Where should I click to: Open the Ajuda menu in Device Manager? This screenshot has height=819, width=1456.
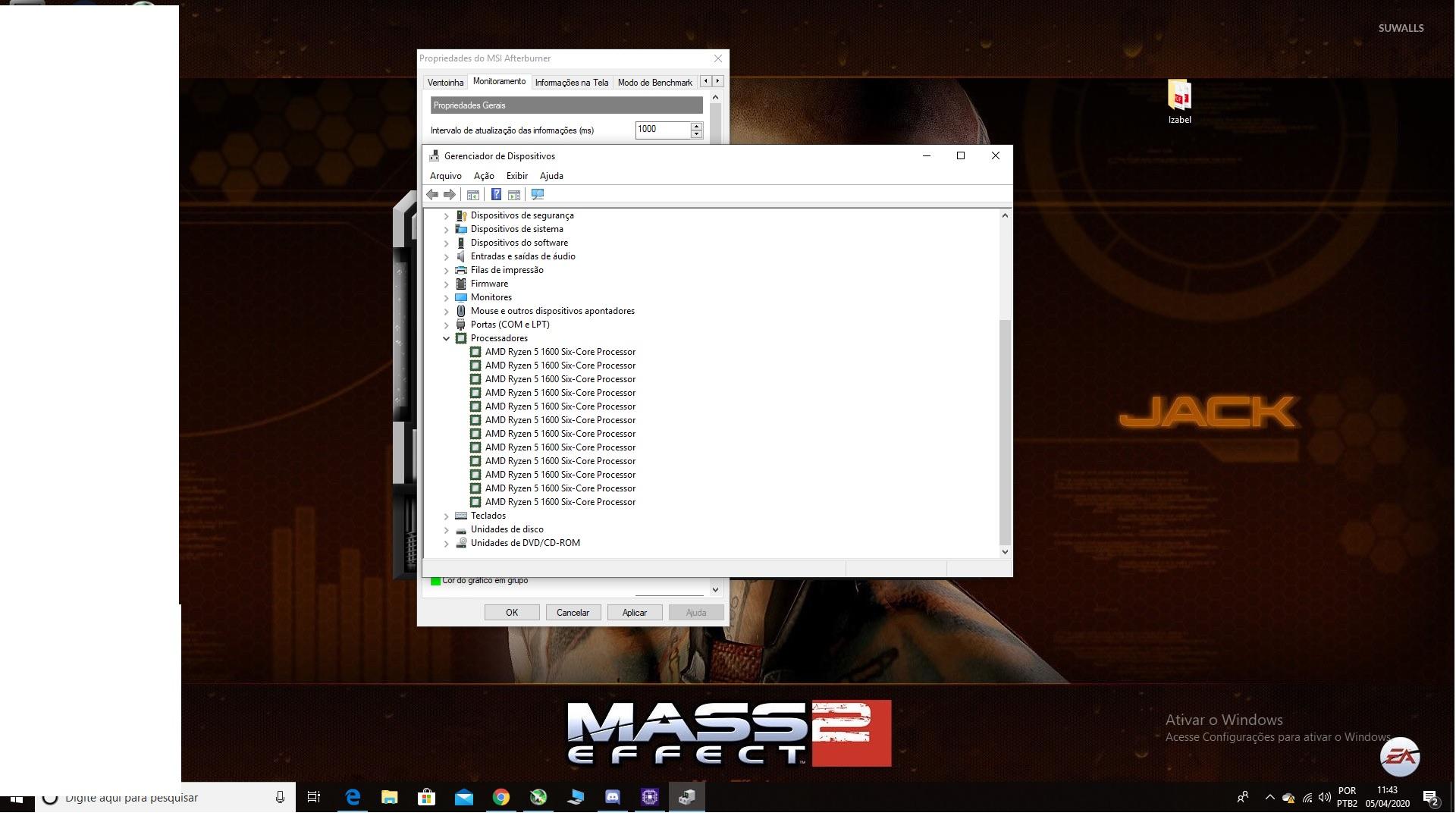551,176
